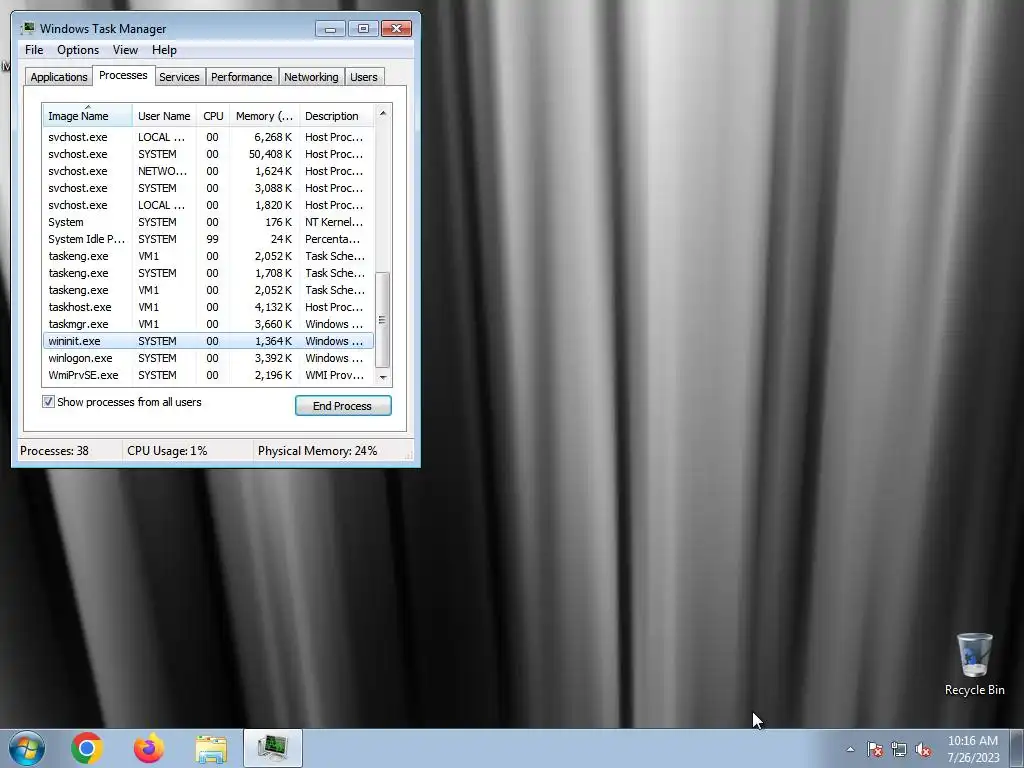
Task: Sort by User Name column header
Action: pyautogui.click(x=164, y=116)
